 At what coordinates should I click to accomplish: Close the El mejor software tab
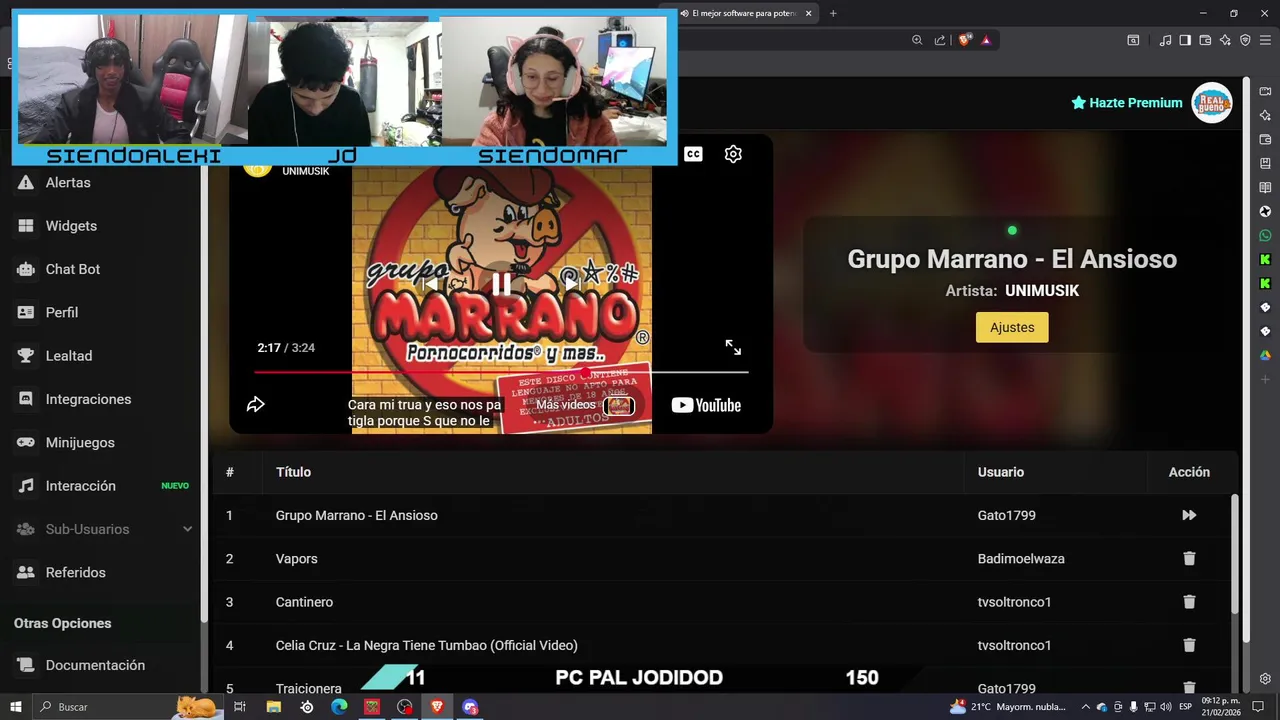click(808, 13)
